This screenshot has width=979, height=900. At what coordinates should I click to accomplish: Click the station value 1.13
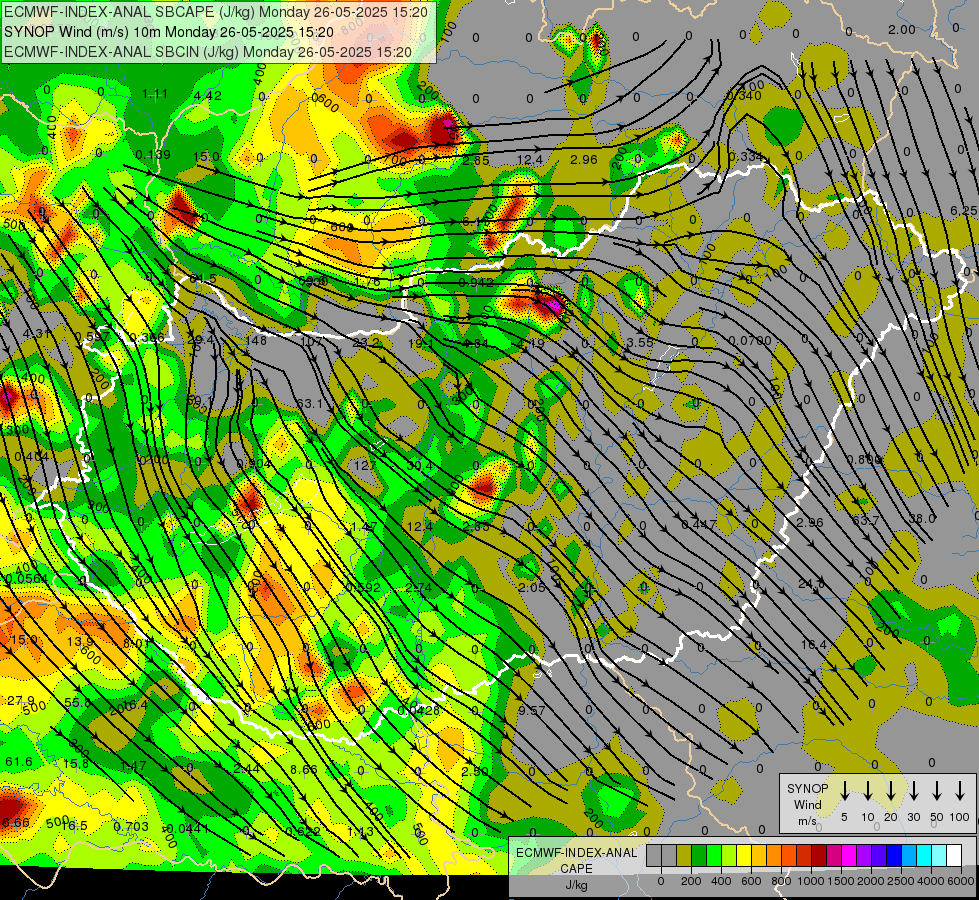click(x=360, y=832)
